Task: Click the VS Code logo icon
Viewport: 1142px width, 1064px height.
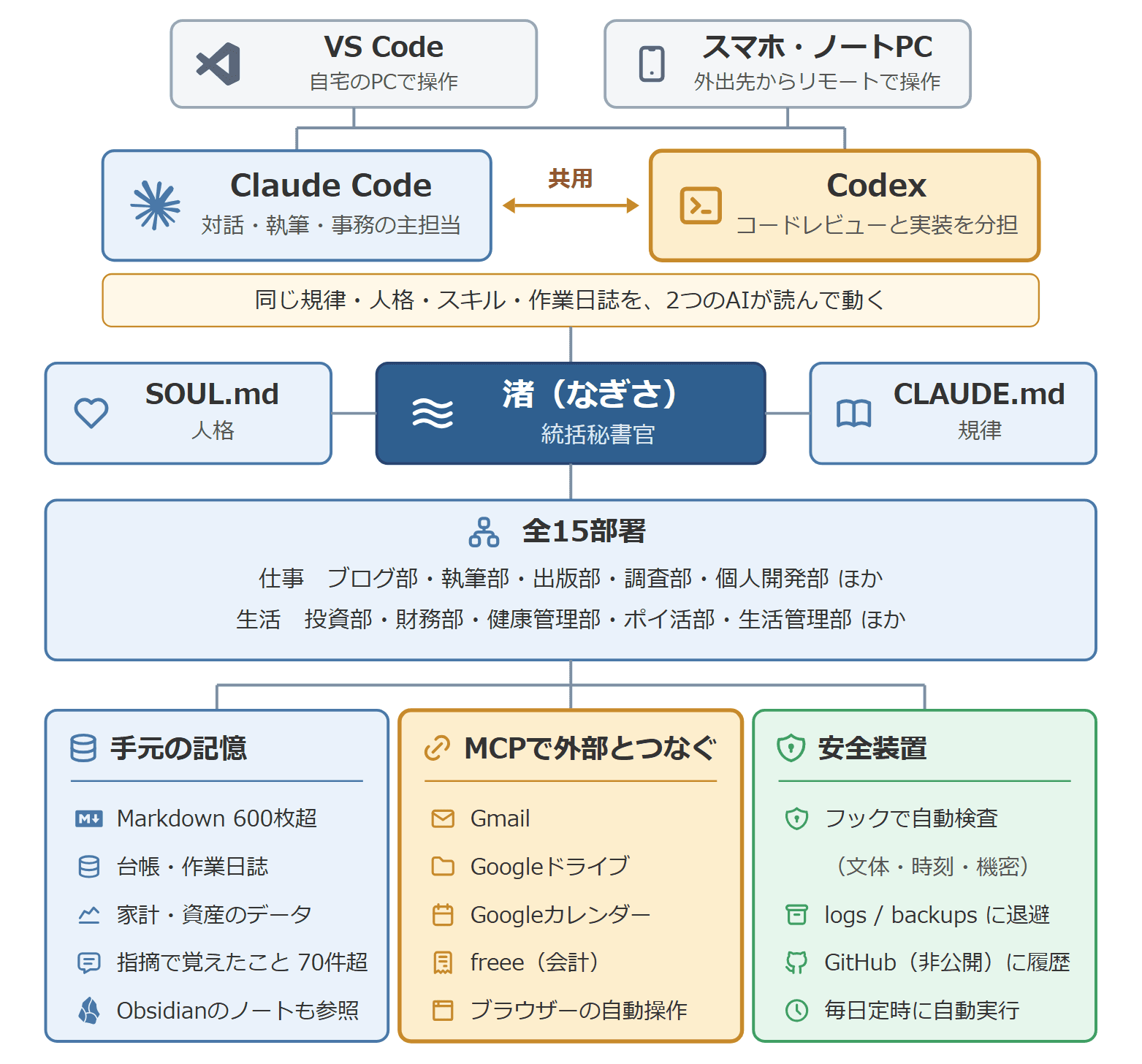Action: tap(218, 64)
